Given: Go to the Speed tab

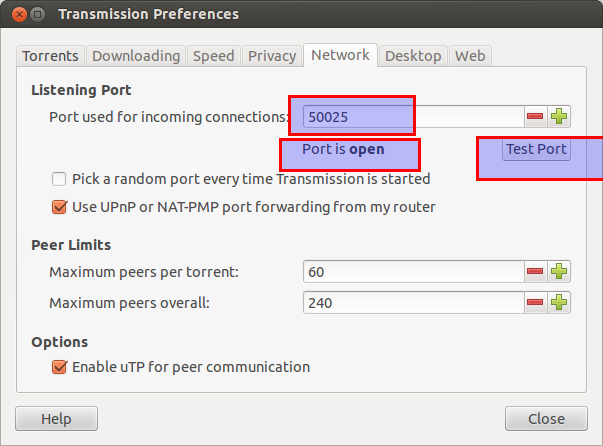Looking at the screenshot, I should [214, 56].
